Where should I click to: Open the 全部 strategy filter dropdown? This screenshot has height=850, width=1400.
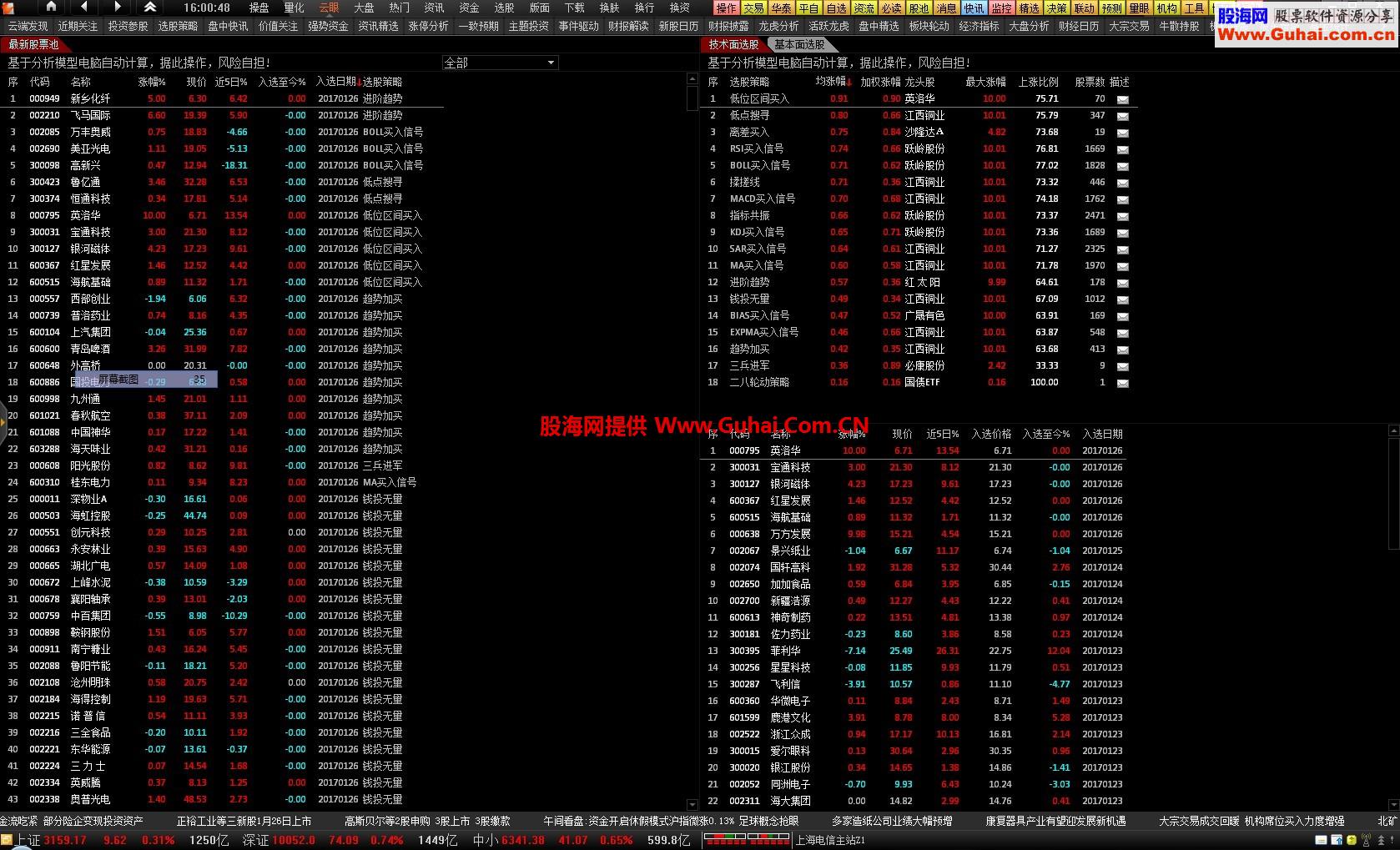(500, 63)
